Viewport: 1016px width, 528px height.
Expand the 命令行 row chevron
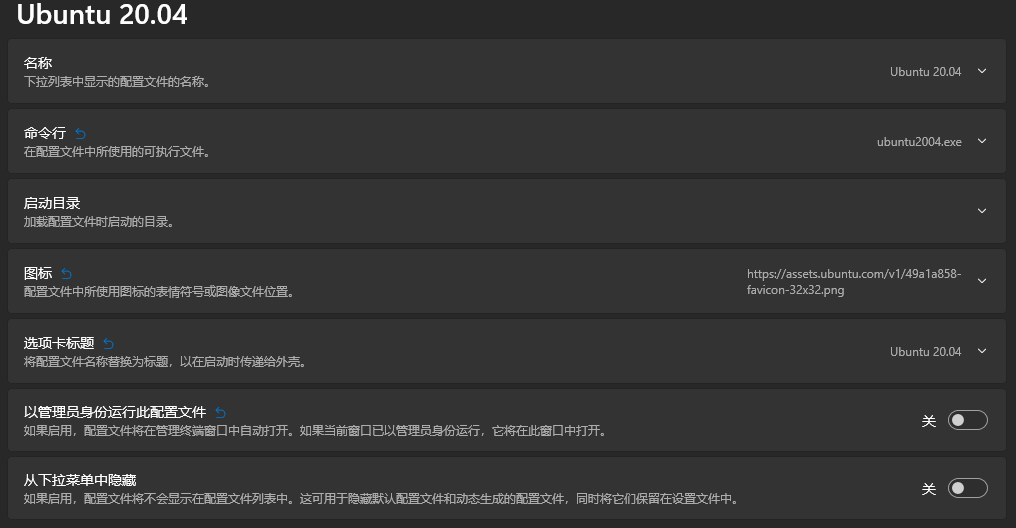pyautogui.click(x=982, y=141)
